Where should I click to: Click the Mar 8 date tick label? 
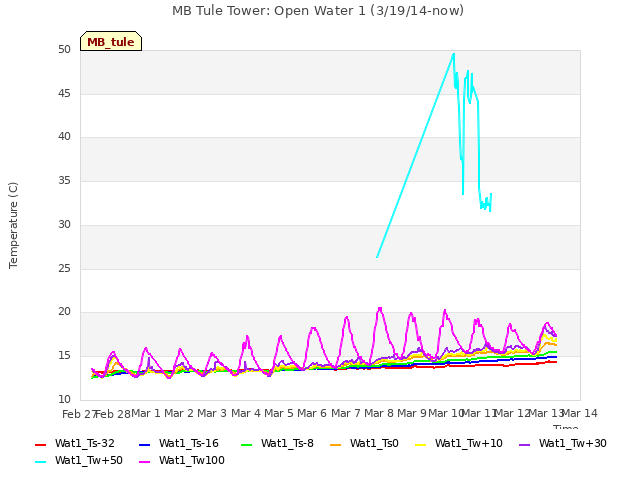(379, 413)
